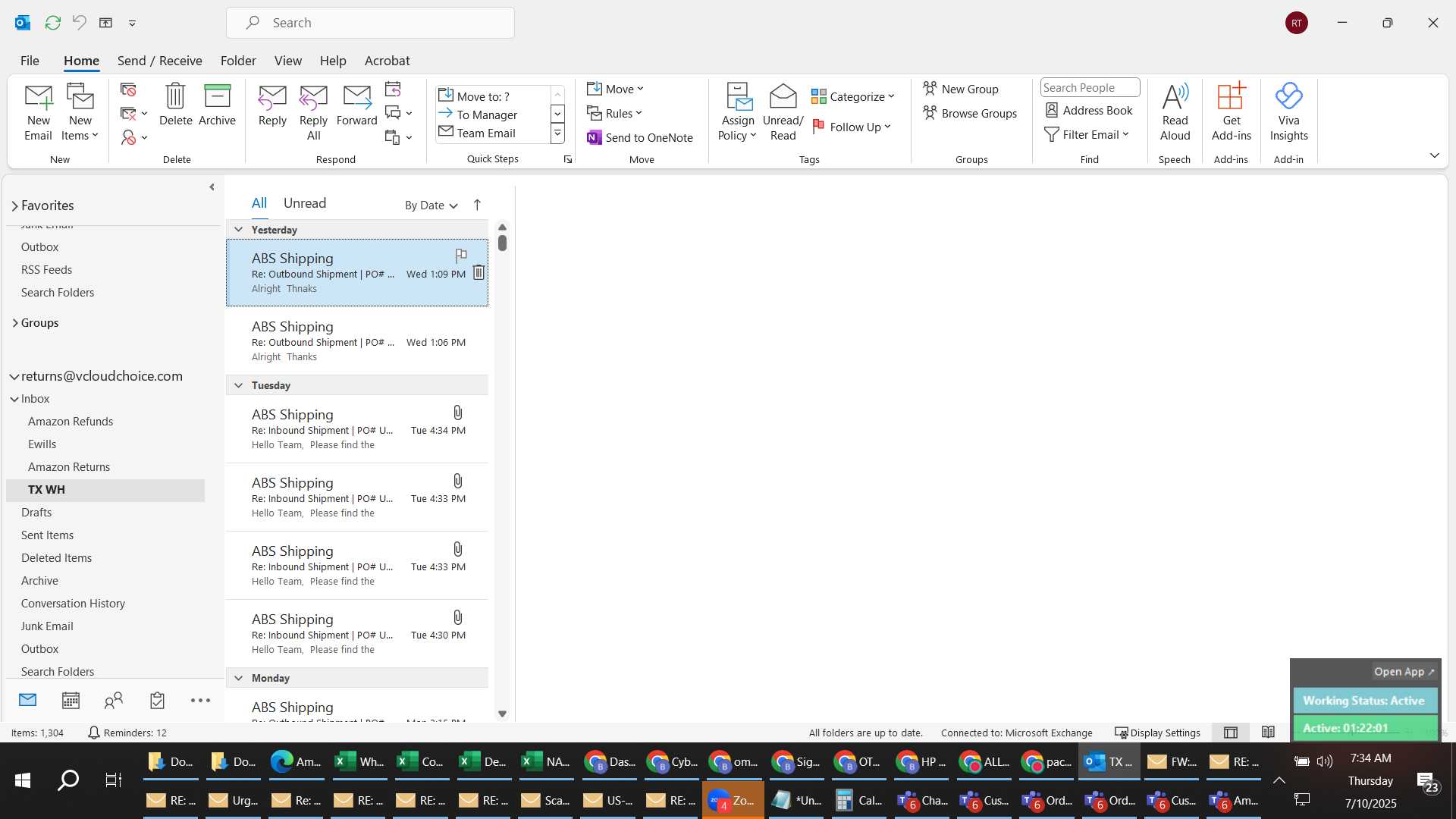The image size is (1456, 819).
Task: Click the Sync/refresh icon in title bar
Action: coord(52,23)
